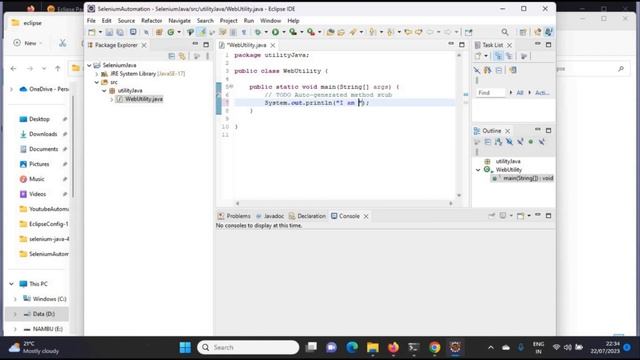This screenshot has width=640, height=360.
Task: Open the Source menu
Action: point(126,20)
